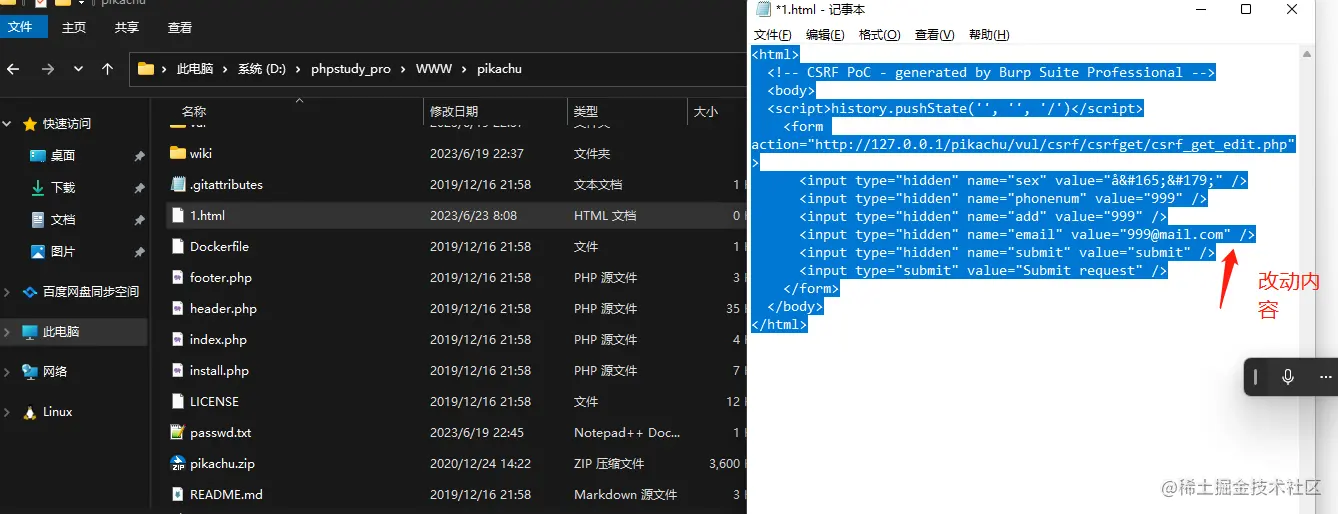Expand the 此电脑 tree node

7,331
